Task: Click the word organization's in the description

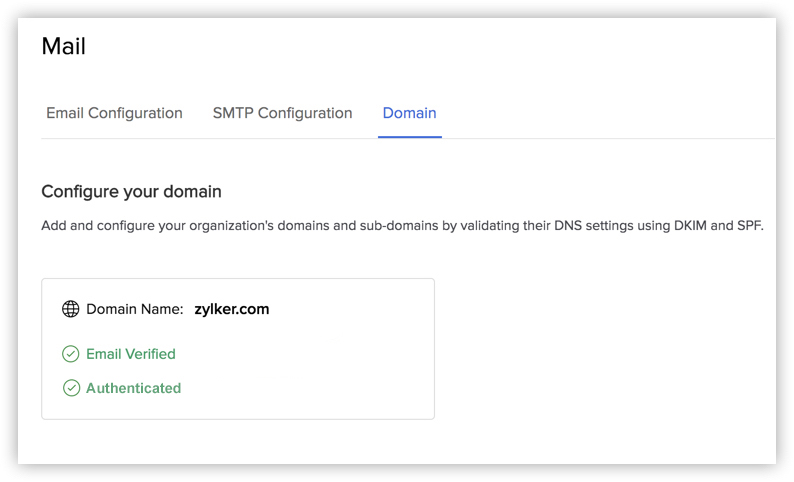Action: tap(231, 225)
